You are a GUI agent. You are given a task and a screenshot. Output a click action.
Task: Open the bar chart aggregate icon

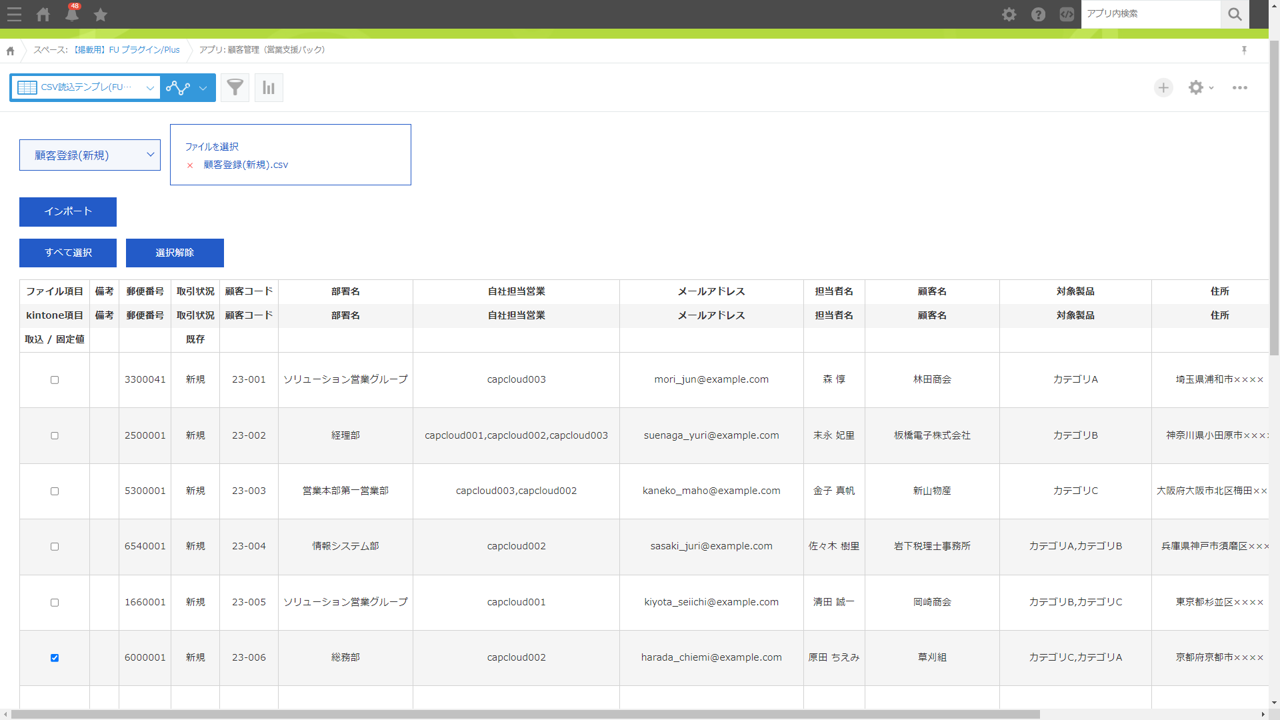[x=269, y=87]
